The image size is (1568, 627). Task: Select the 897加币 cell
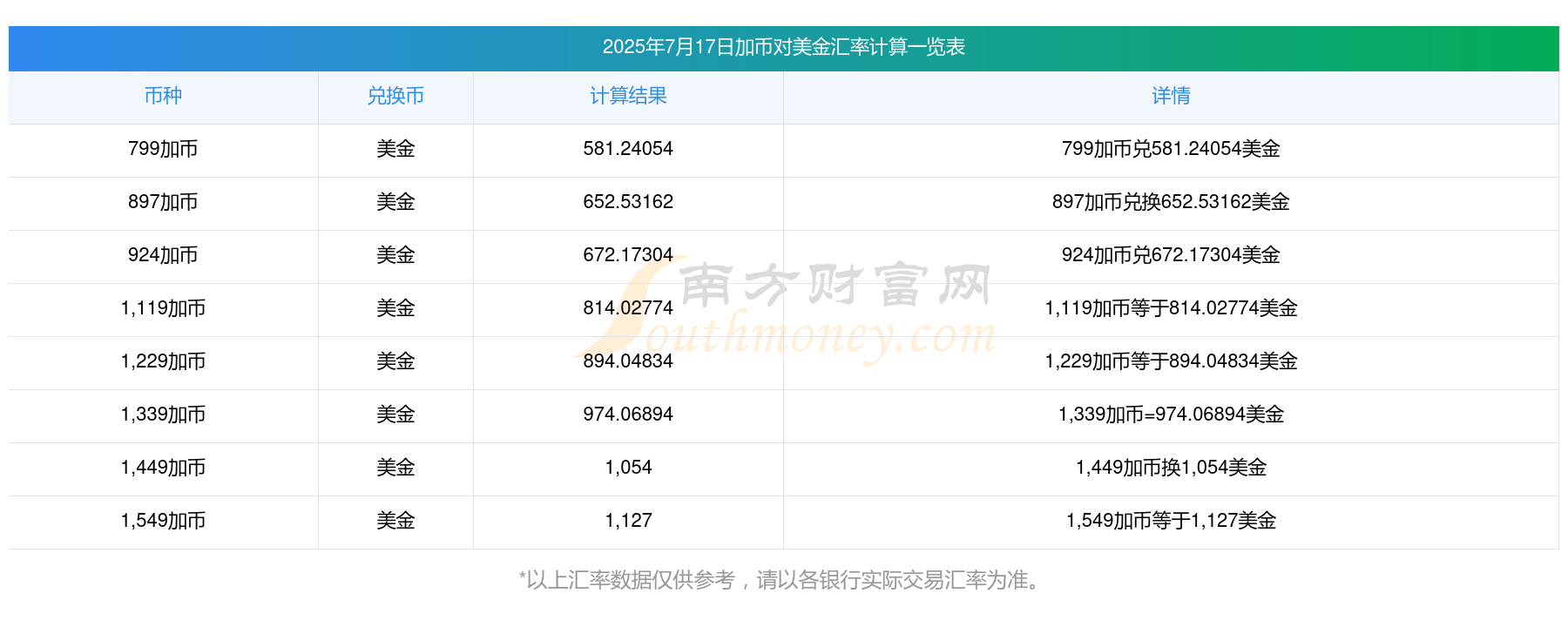click(x=163, y=202)
